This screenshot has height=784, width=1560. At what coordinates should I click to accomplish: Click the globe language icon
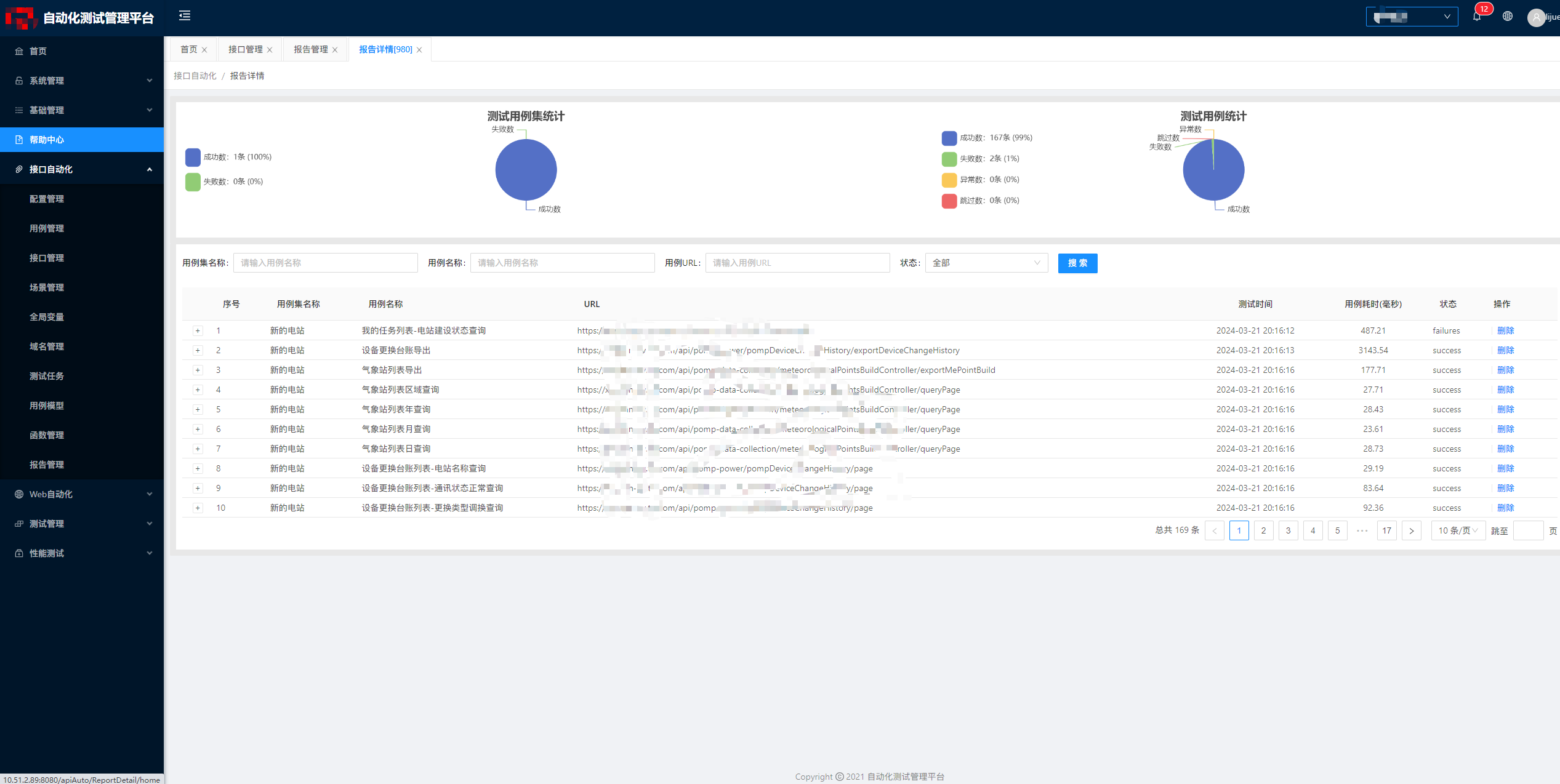coord(1507,17)
